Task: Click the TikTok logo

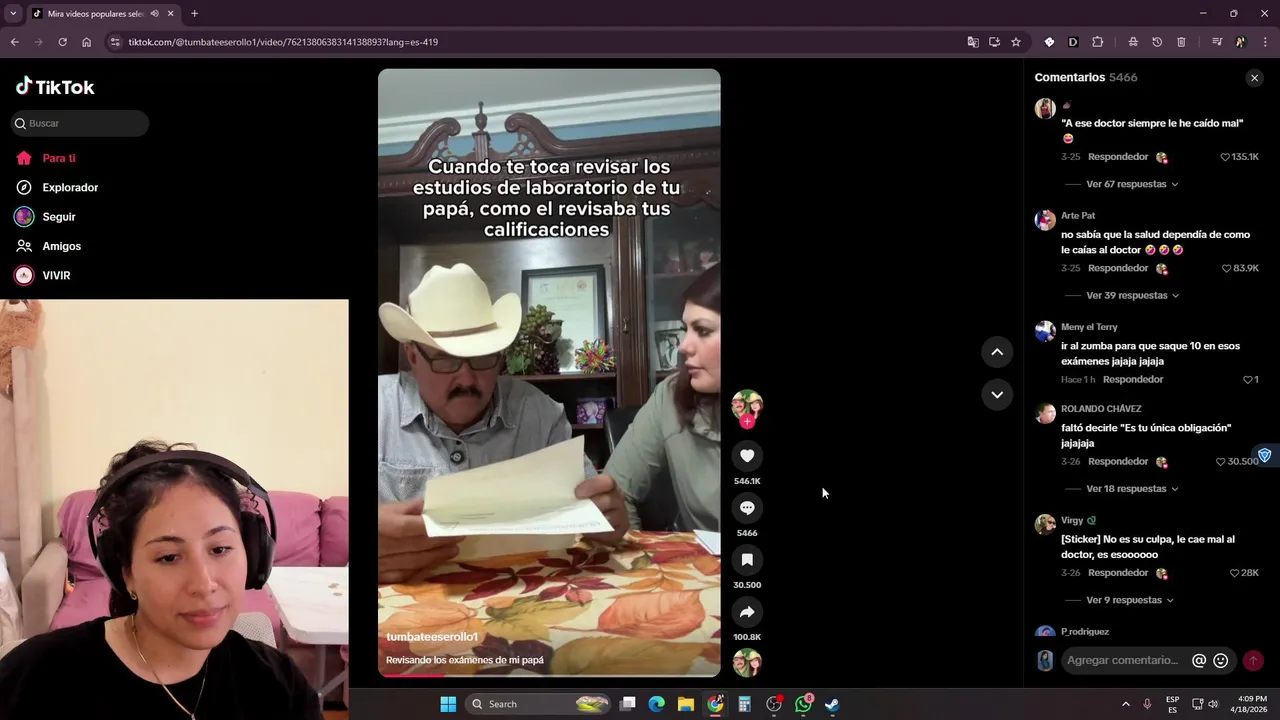Action: (x=55, y=87)
